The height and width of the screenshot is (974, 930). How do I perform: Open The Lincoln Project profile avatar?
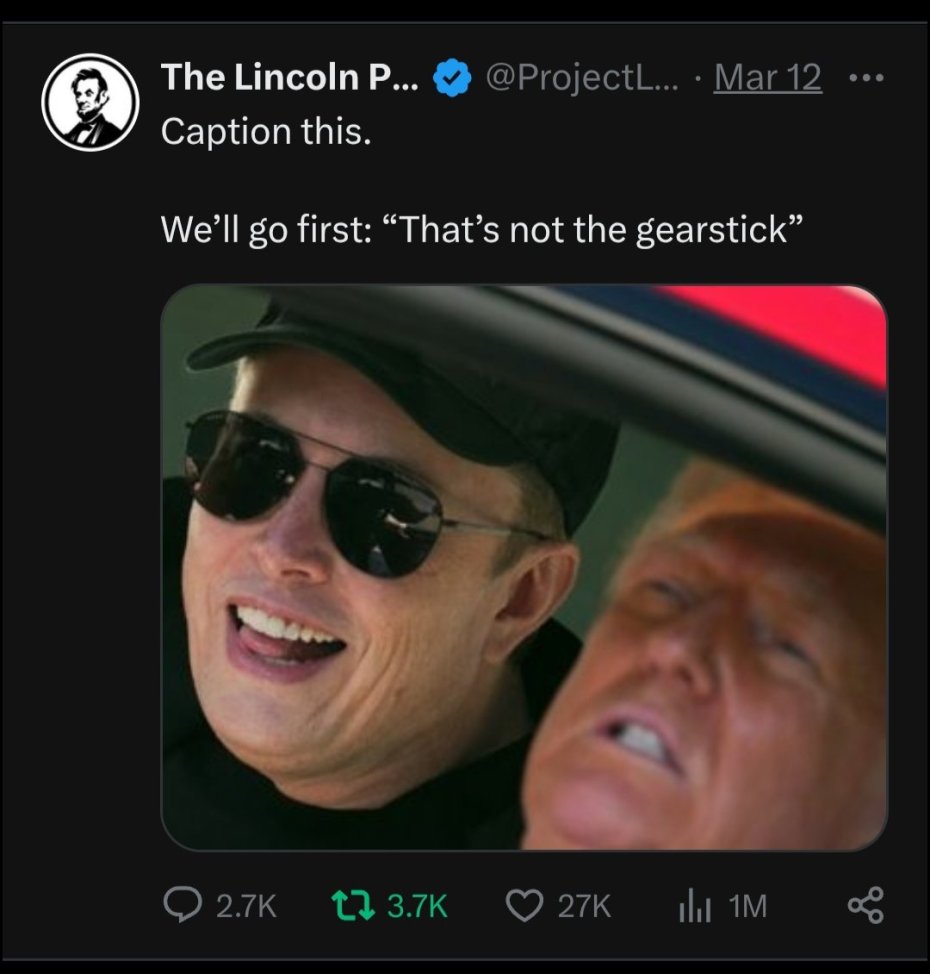point(89,102)
